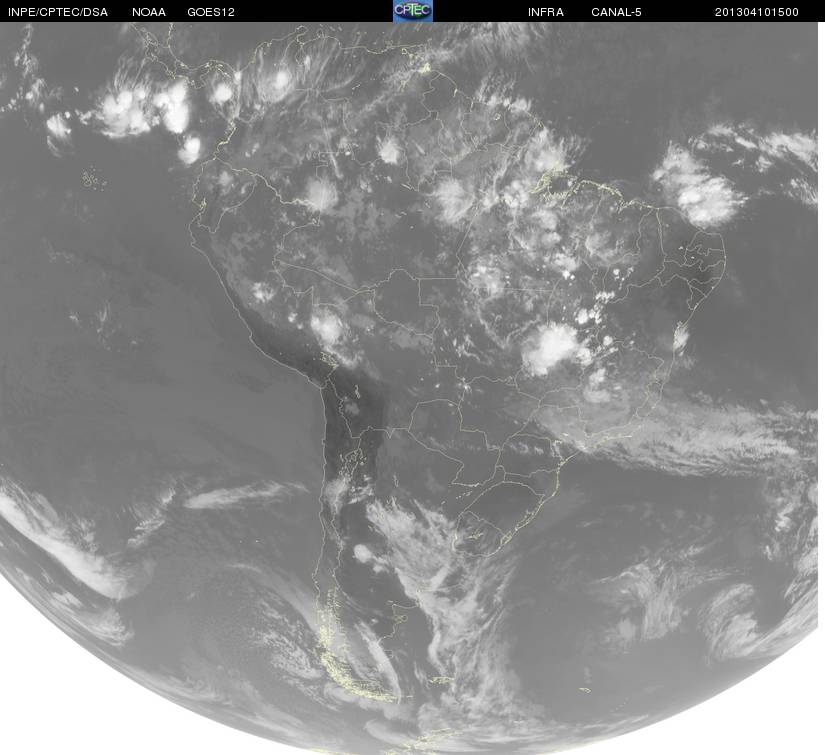Click the 201304101500 timestamp

pos(757,12)
